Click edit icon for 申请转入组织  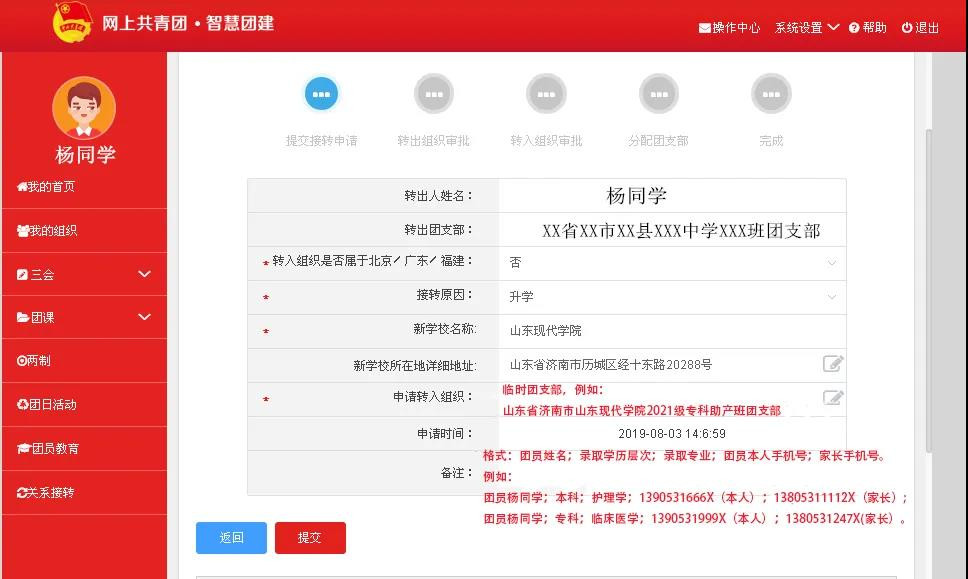click(x=833, y=398)
